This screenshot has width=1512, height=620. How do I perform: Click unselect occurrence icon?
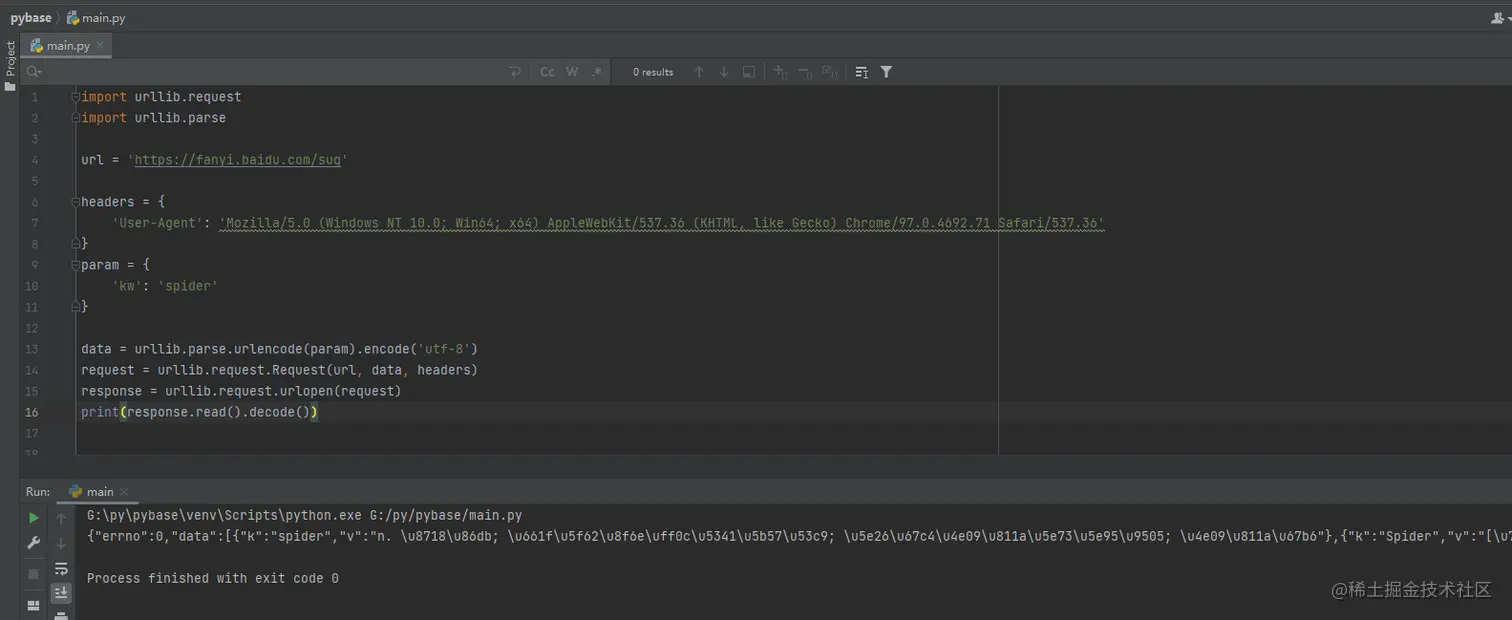point(805,72)
